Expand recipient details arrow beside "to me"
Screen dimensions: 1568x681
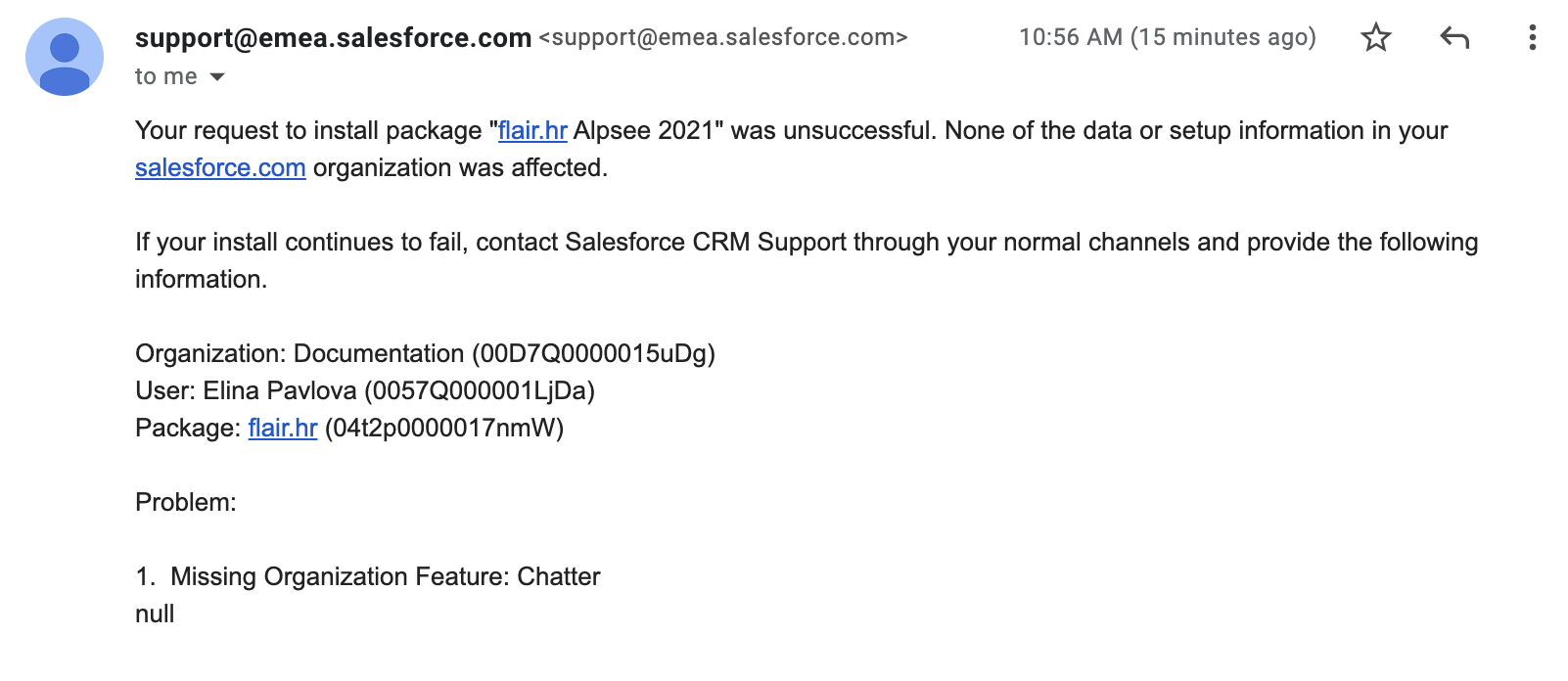click(217, 77)
